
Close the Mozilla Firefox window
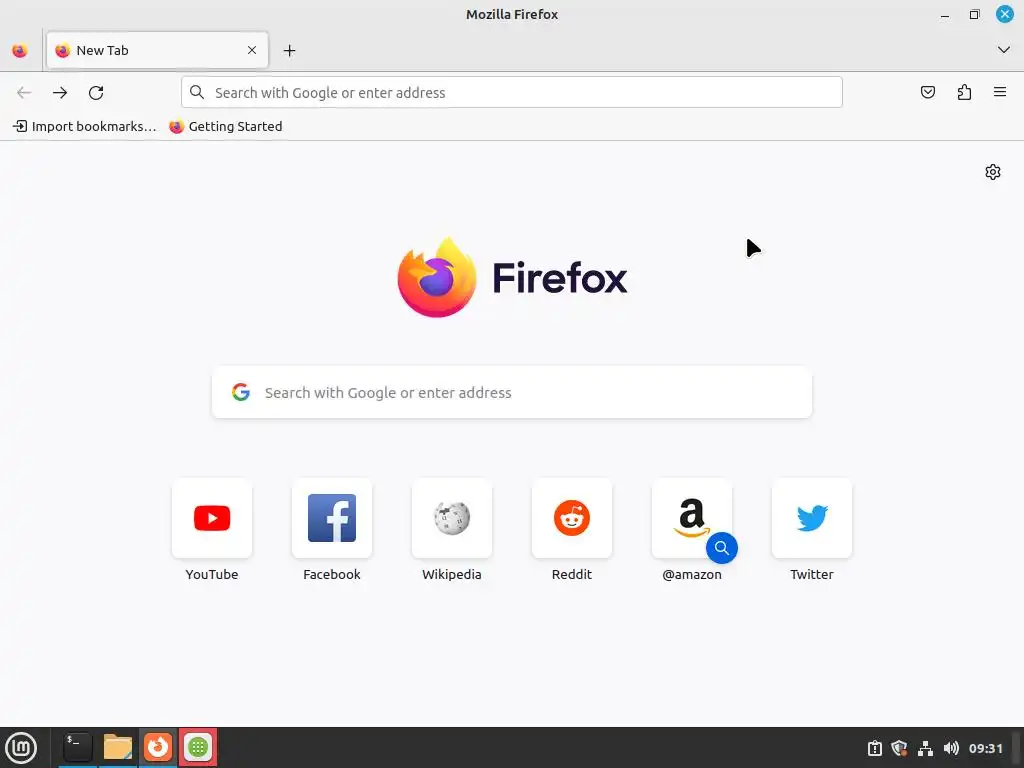point(1004,14)
